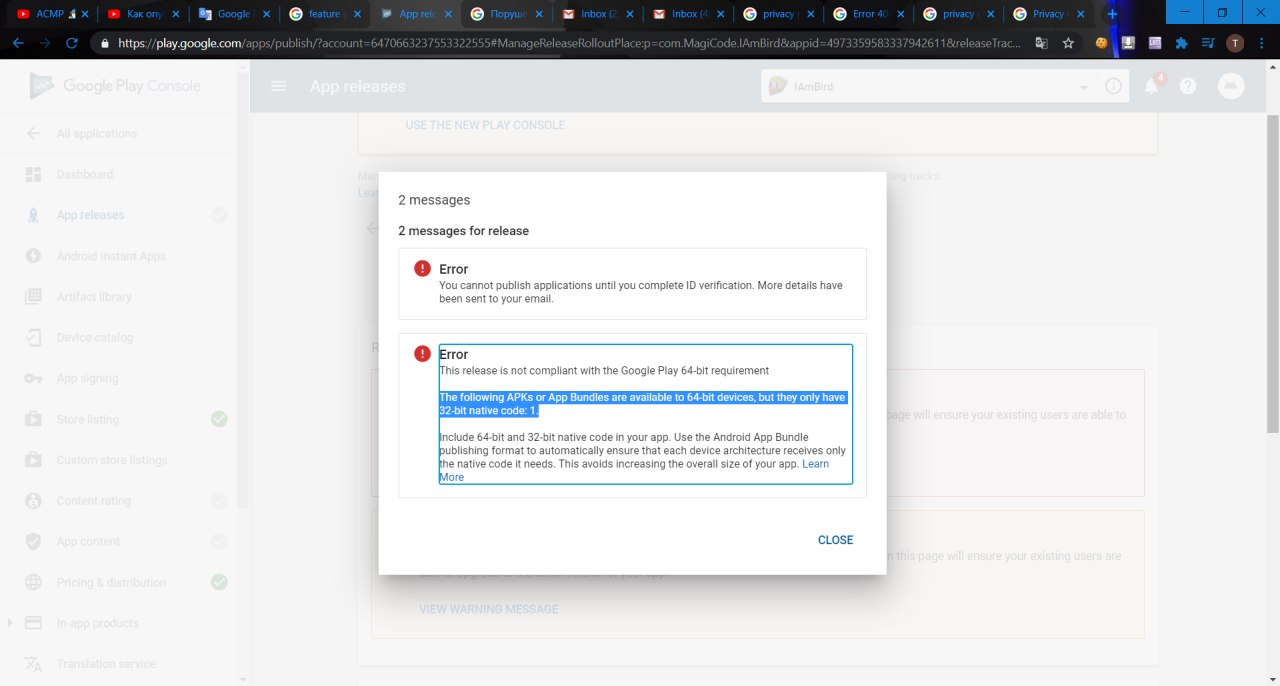Screen dimensions: 1280x686
Task: Close the 'App rele' tab
Action: [448, 14]
